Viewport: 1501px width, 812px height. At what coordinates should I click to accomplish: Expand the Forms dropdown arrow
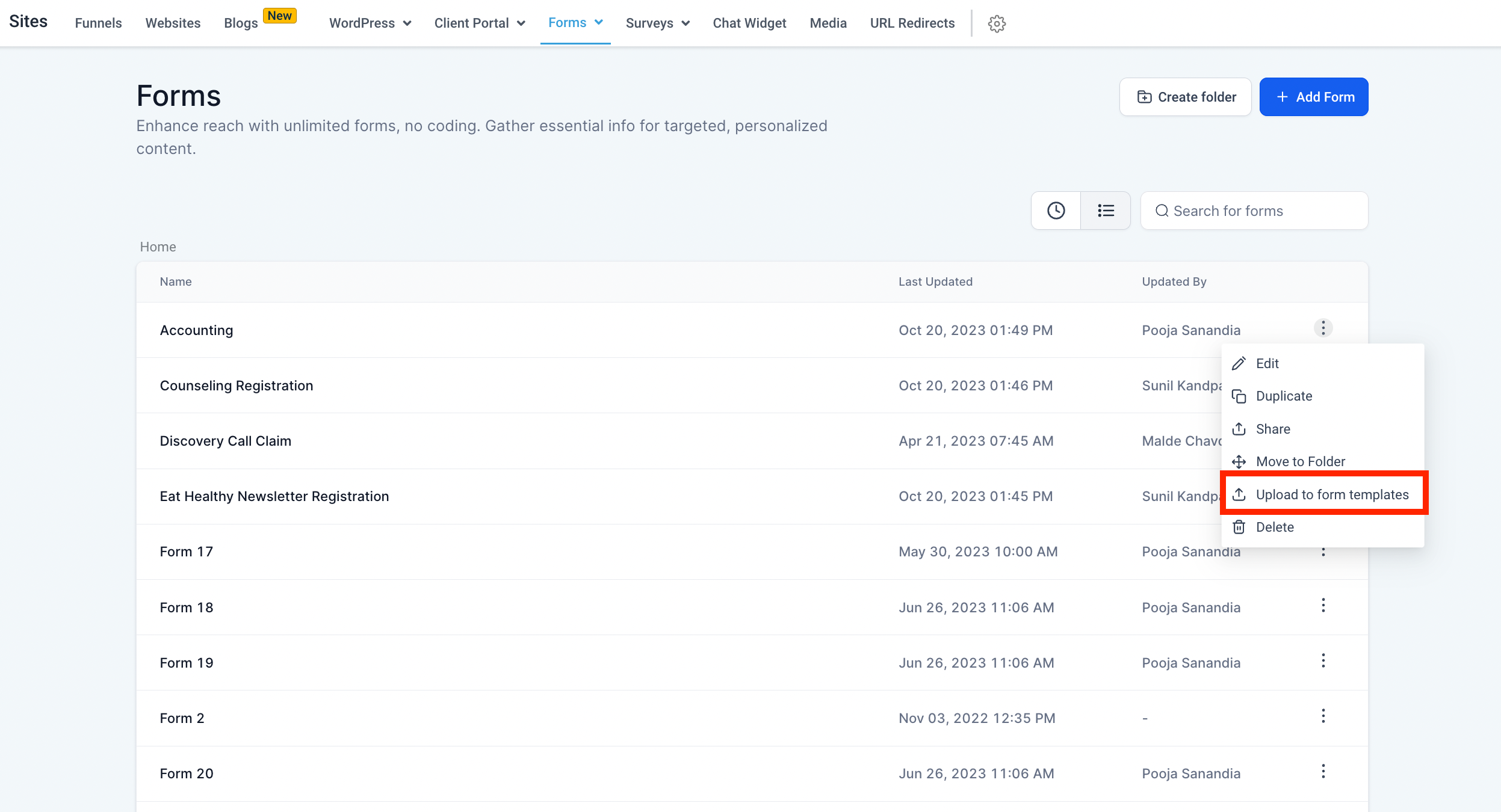pyautogui.click(x=599, y=22)
